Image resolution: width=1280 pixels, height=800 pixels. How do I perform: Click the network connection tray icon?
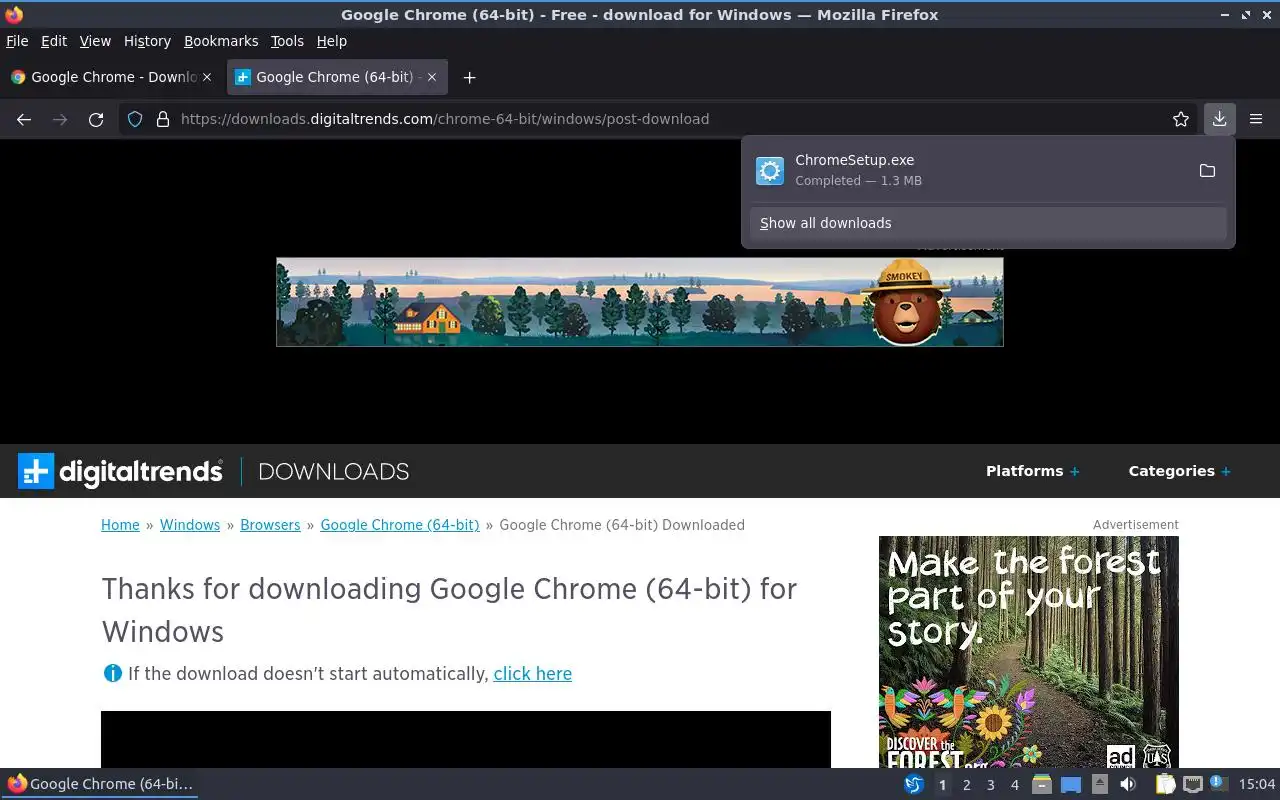1192,784
